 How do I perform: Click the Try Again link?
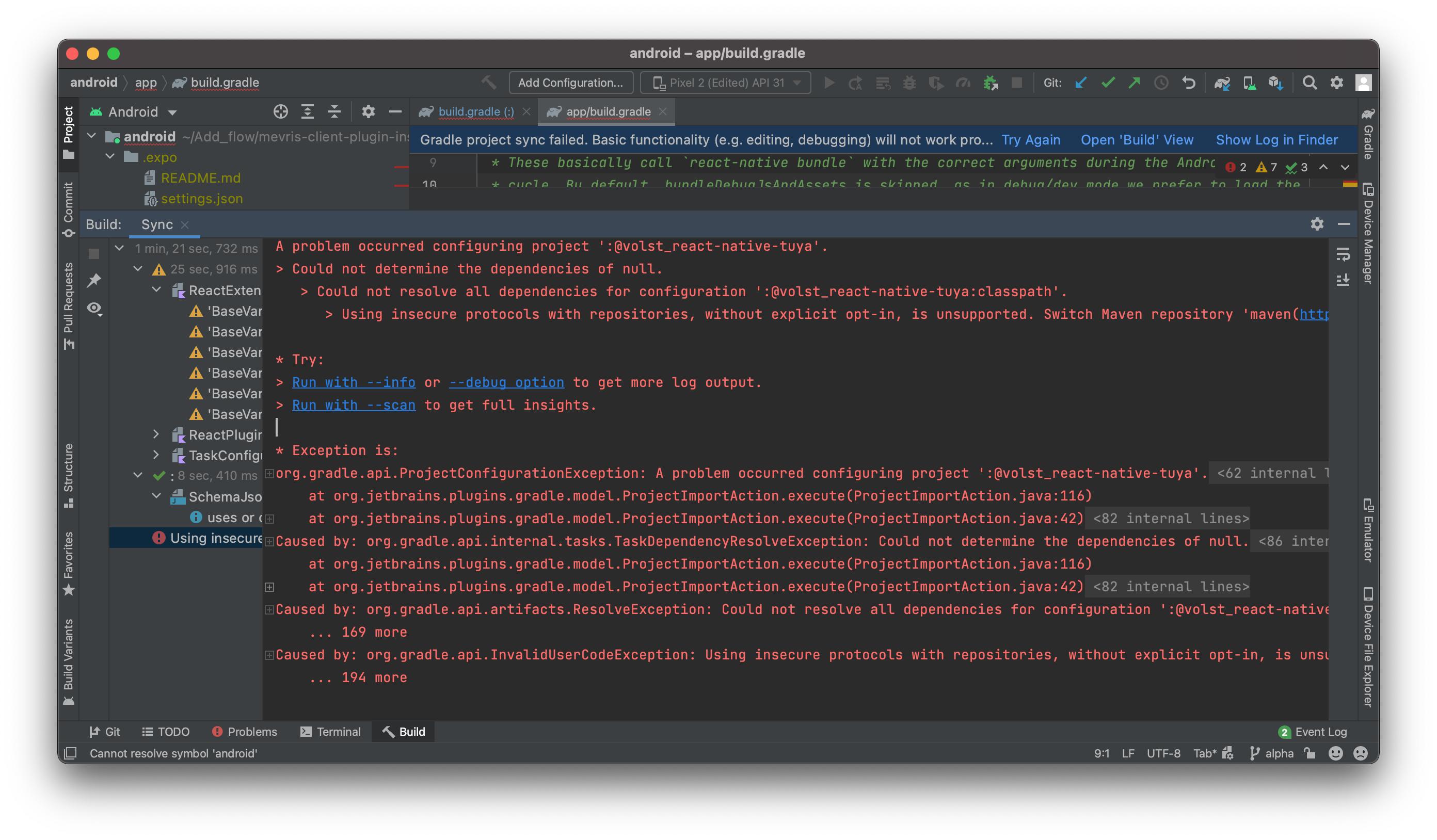pos(1030,140)
